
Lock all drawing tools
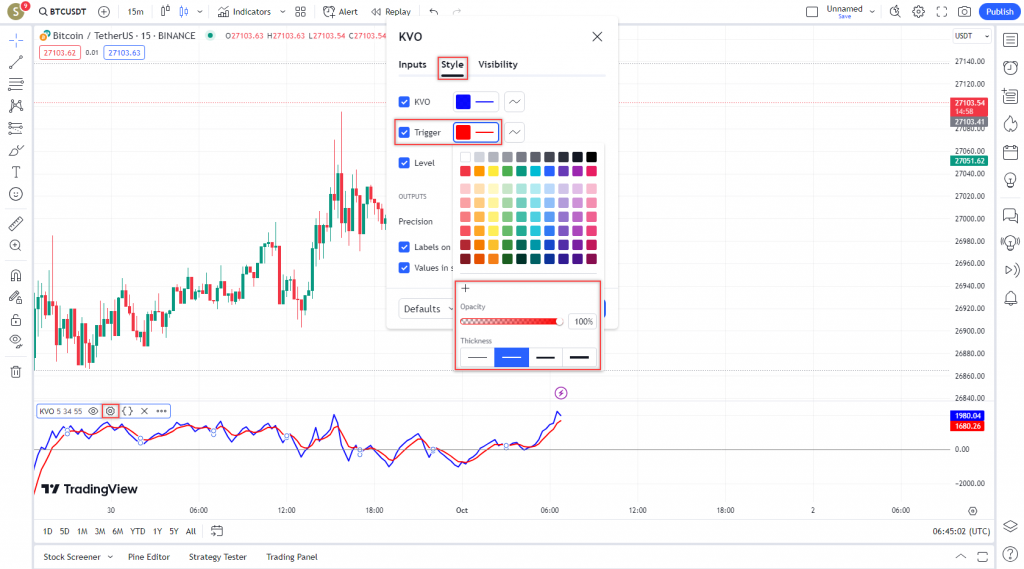[16, 319]
